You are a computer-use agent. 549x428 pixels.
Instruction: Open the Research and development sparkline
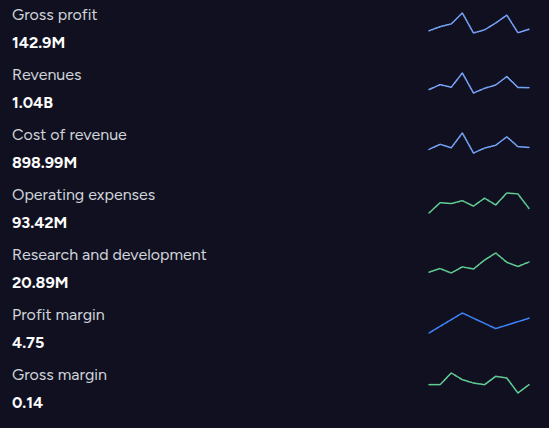pyautogui.click(x=479, y=263)
